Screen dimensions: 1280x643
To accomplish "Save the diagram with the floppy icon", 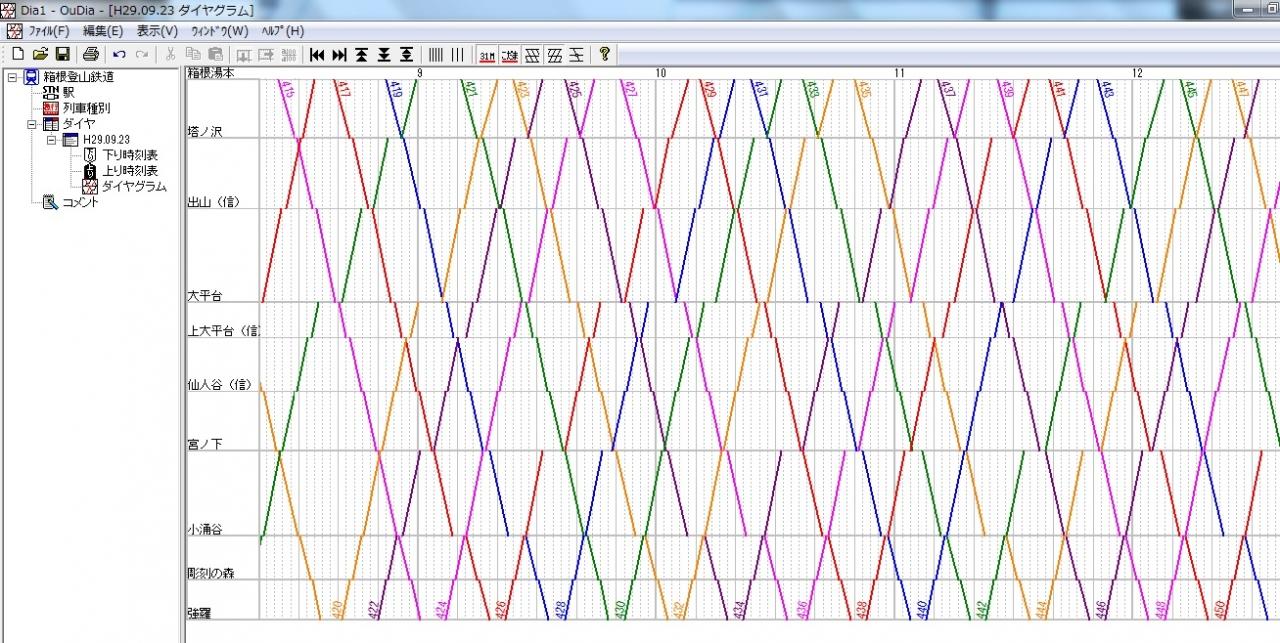I will pos(62,54).
